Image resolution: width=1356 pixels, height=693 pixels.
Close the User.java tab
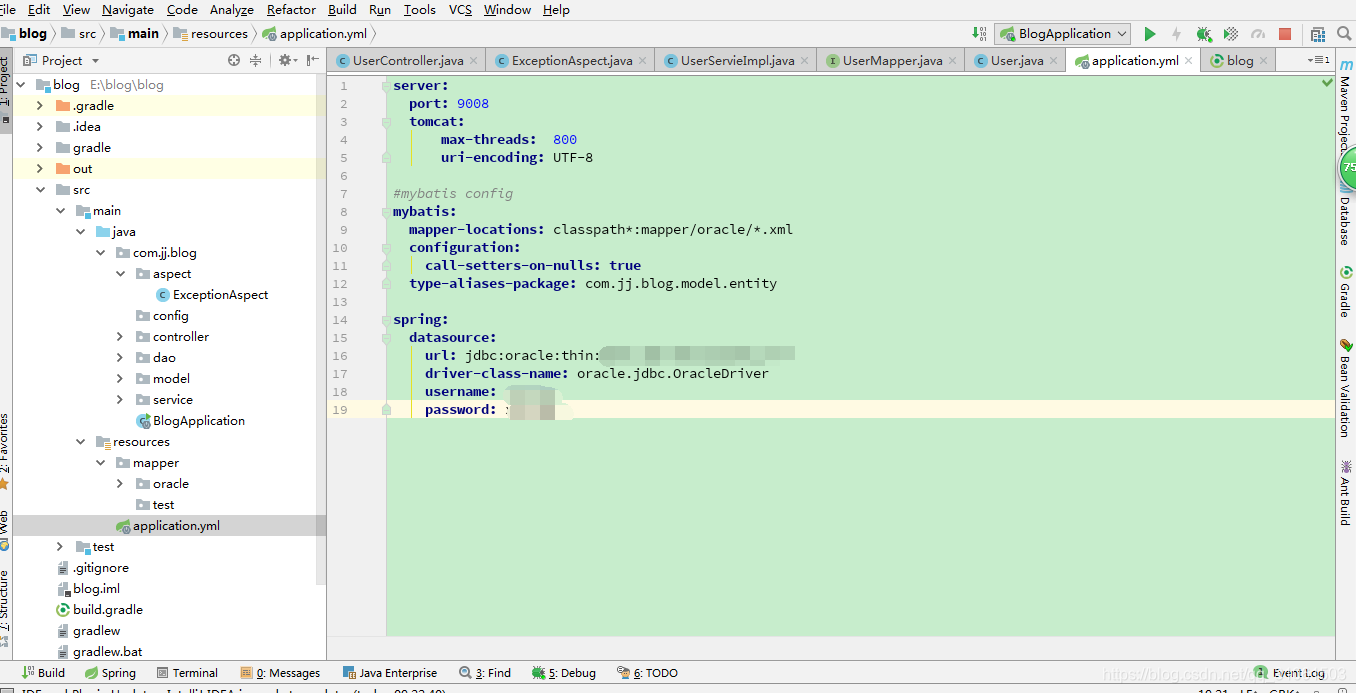[1055, 60]
